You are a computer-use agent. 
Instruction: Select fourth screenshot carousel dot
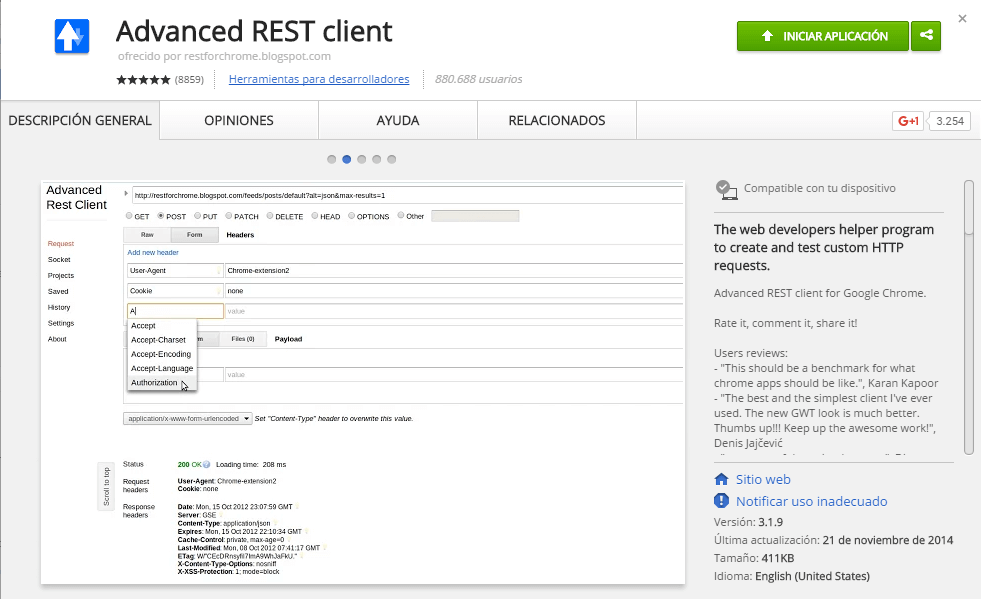[377, 159]
